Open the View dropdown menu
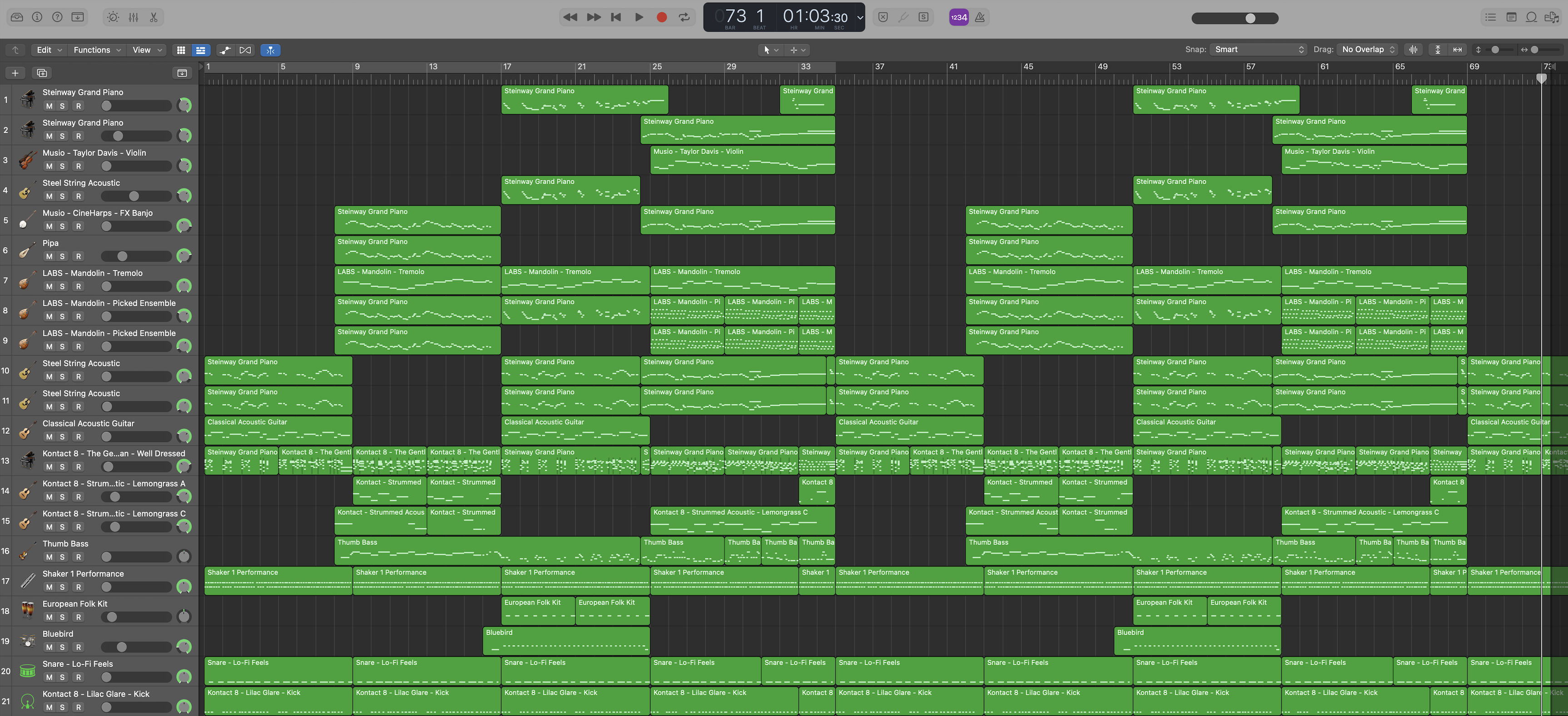Image resolution: width=1568 pixels, height=716 pixels. tap(147, 50)
